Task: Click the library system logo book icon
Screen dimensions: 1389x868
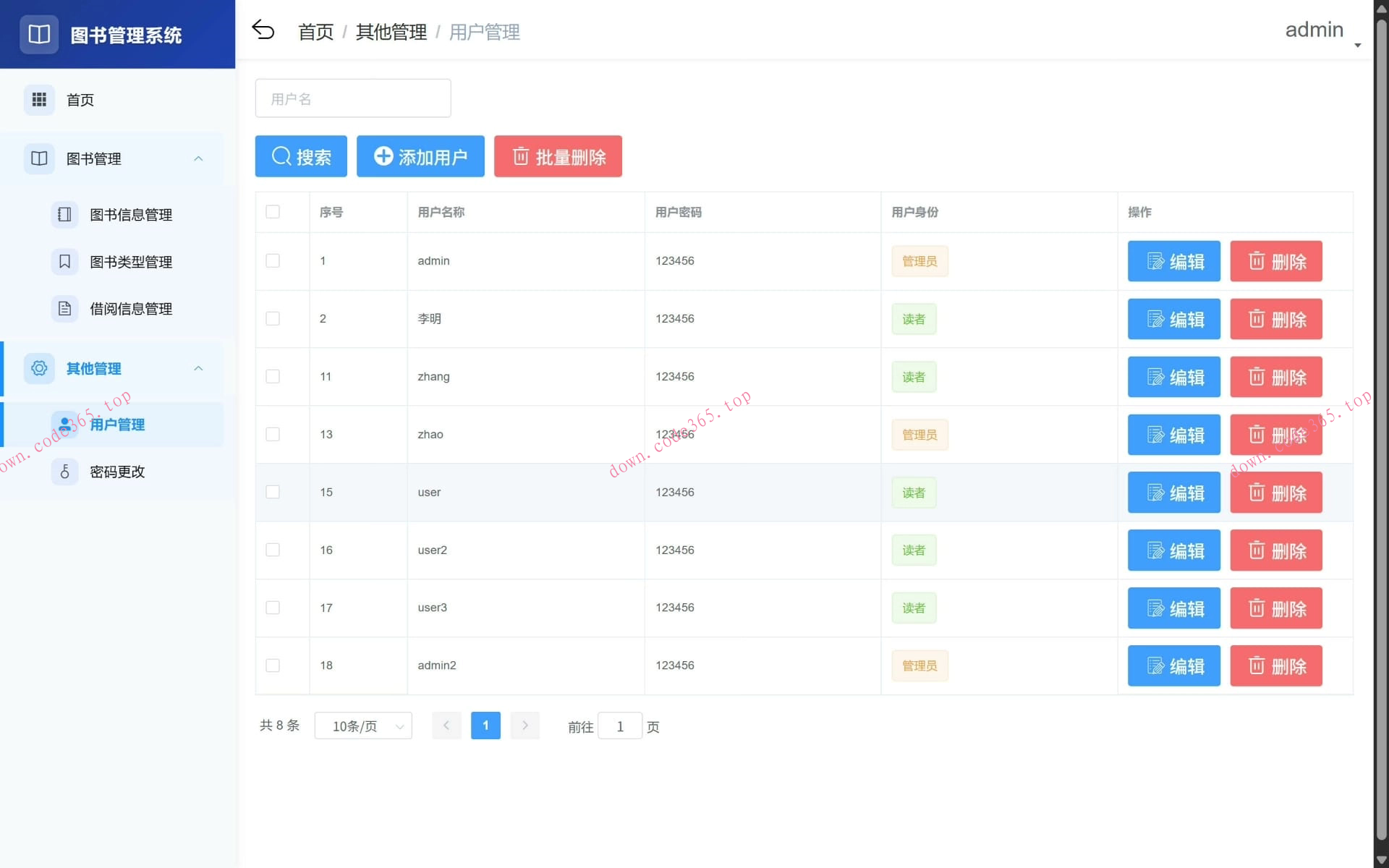Action: coord(38,33)
